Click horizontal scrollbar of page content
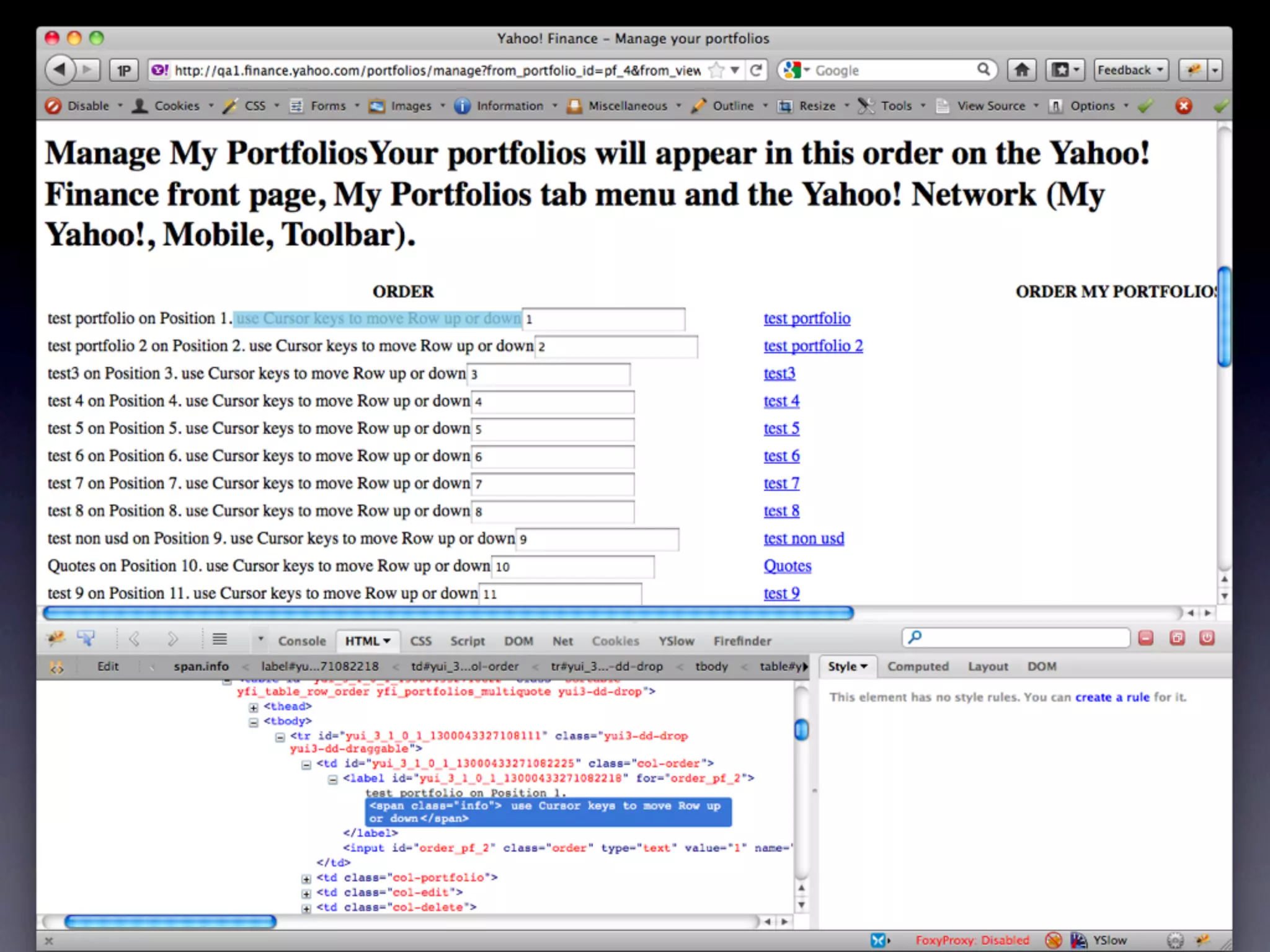 click(x=448, y=613)
